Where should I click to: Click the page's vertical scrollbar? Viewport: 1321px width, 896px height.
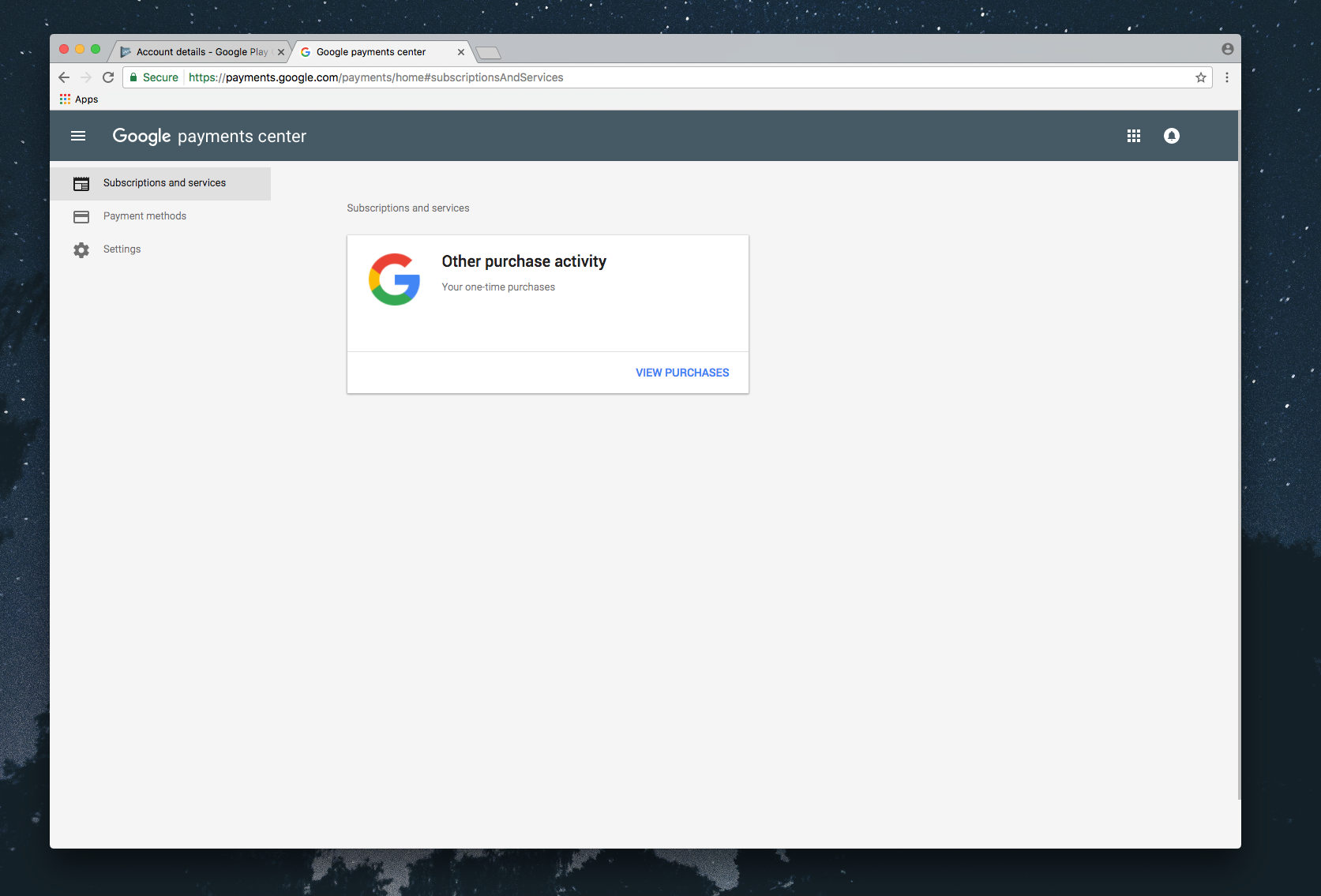[x=1239, y=455]
